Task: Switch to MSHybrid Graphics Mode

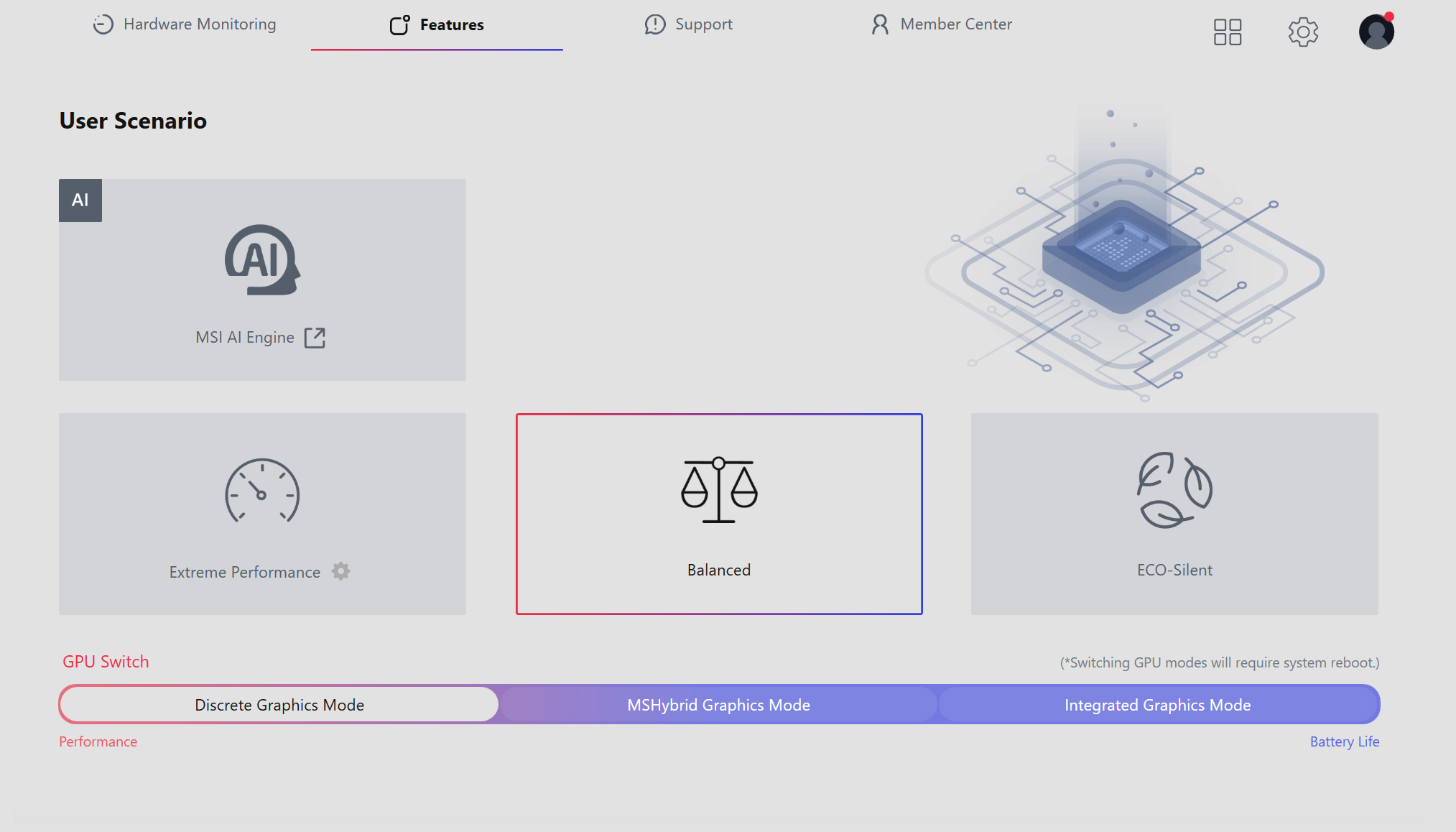Action: pos(718,705)
